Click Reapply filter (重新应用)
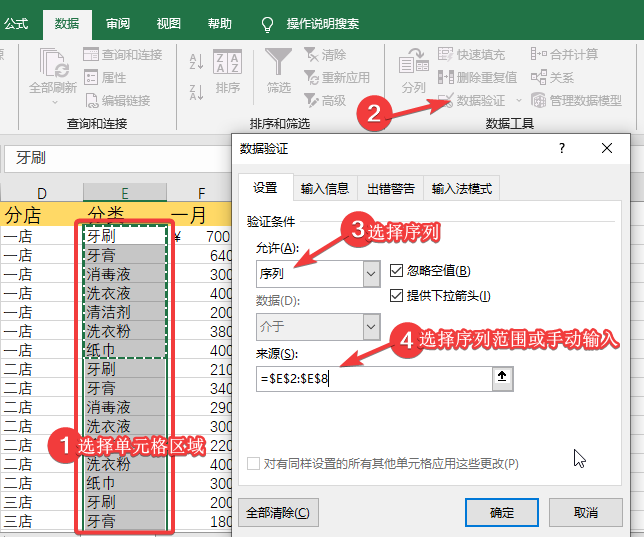This screenshot has width=644, height=537. coord(337,77)
